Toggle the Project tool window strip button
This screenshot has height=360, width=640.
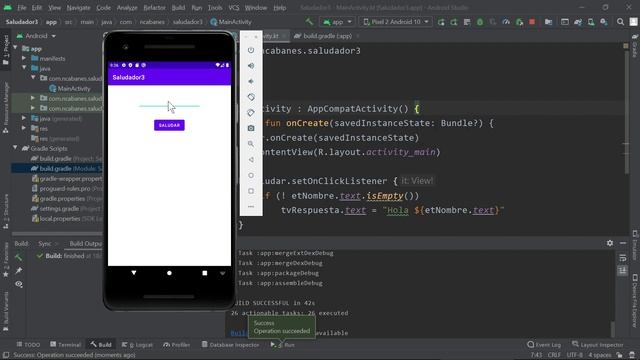tap(6, 50)
